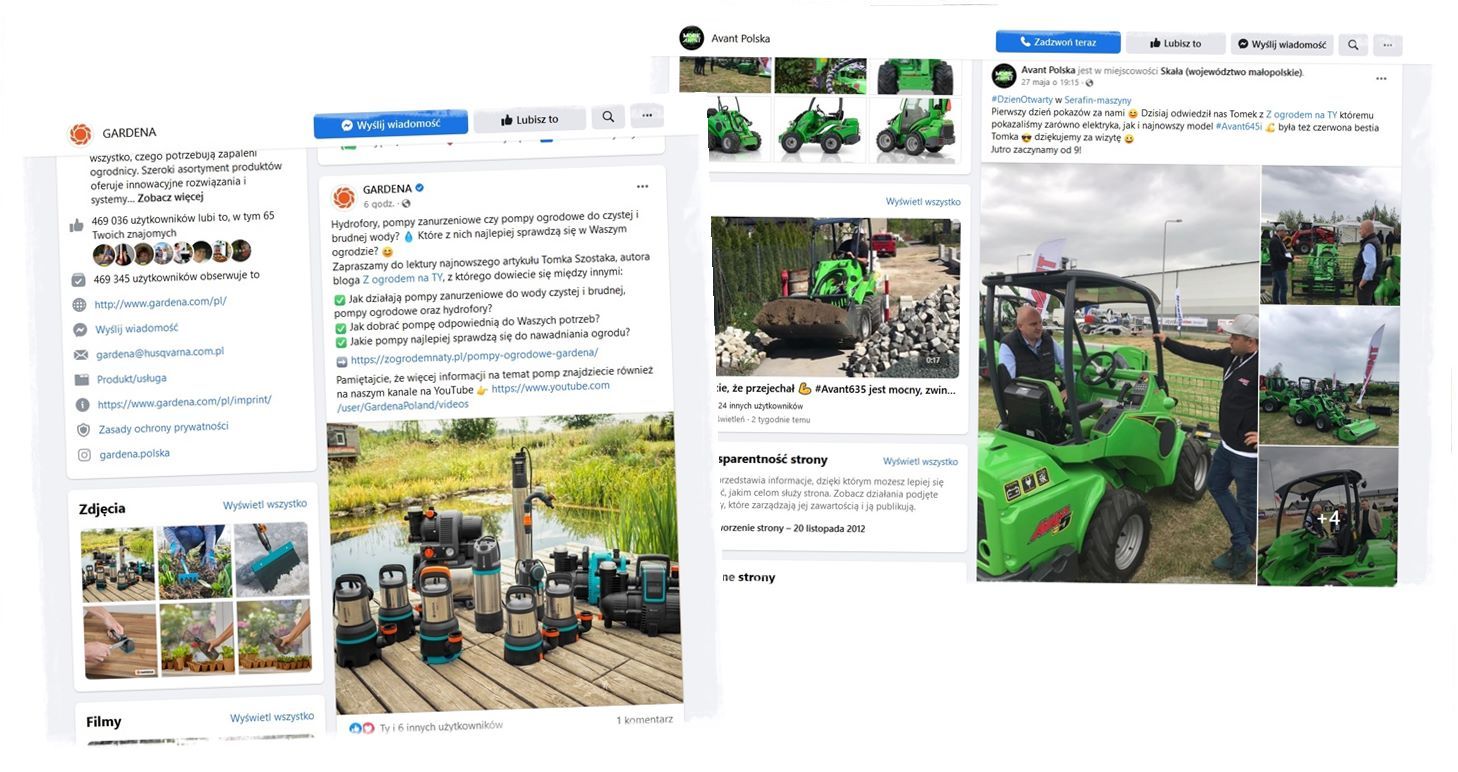
Task: Click the search icon on GARDENA page
Action: pos(608,117)
